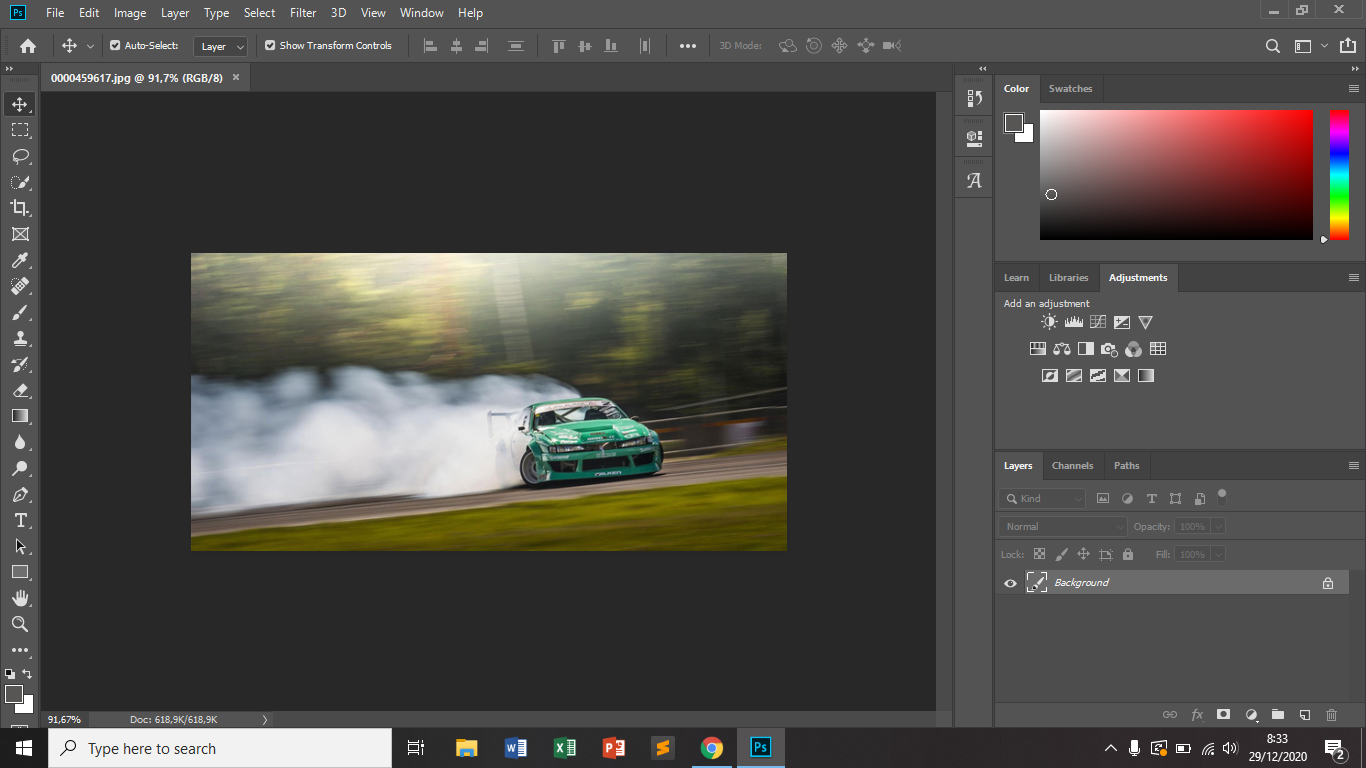Toggle the Auto-Select checkbox
Viewport: 1366px width, 768px height.
point(117,45)
